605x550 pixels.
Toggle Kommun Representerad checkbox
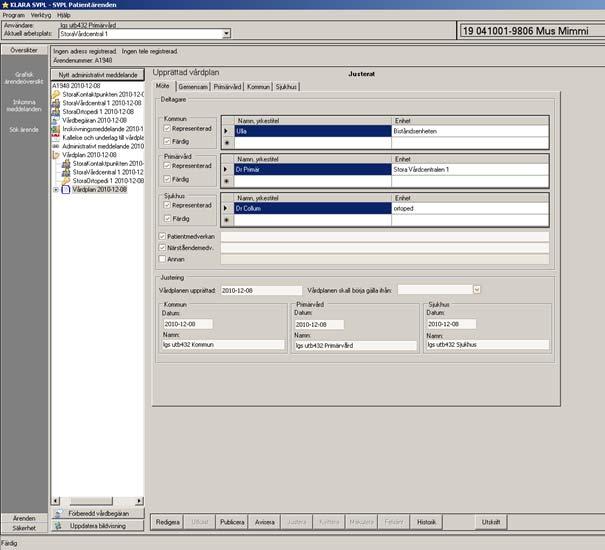click(167, 129)
